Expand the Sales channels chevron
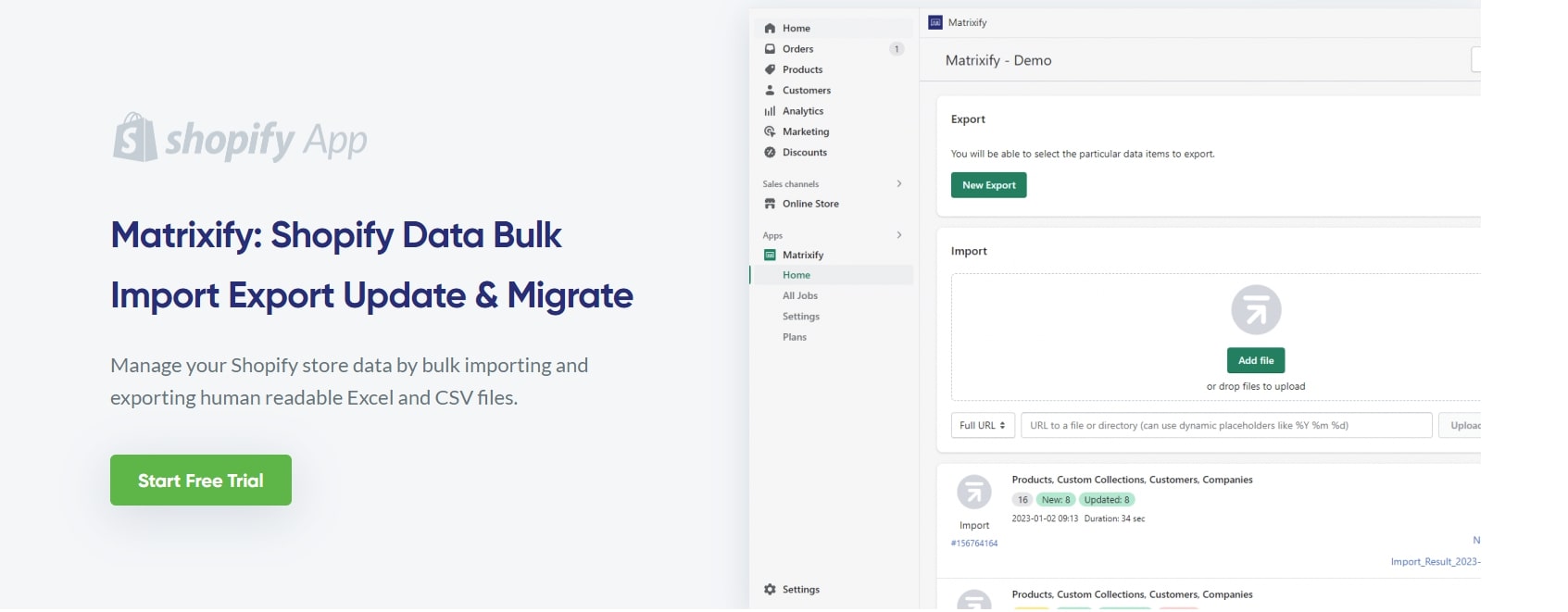Screen dimensions: 1568x612 (x=899, y=183)
